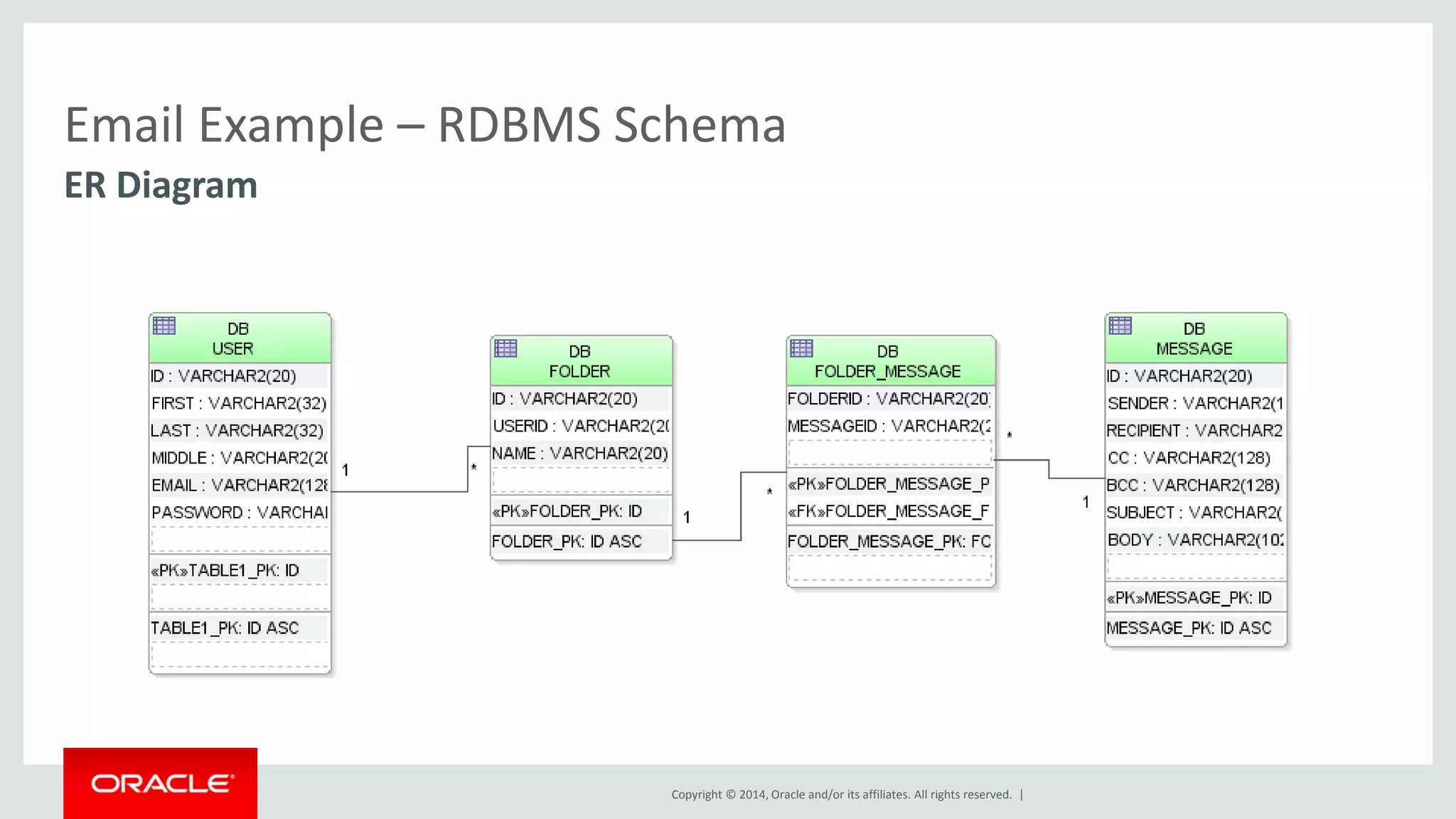The image size is (1456, 819).
Task: Click the MESSAGE_PK: ID ASC index row
Action: pyautogui.click(x=1189, y=628)
